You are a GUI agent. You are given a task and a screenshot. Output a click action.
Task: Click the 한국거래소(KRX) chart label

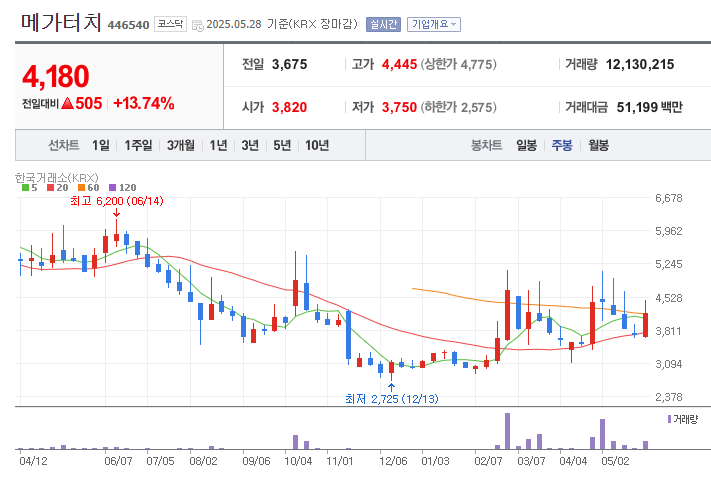tap(57, 177)
